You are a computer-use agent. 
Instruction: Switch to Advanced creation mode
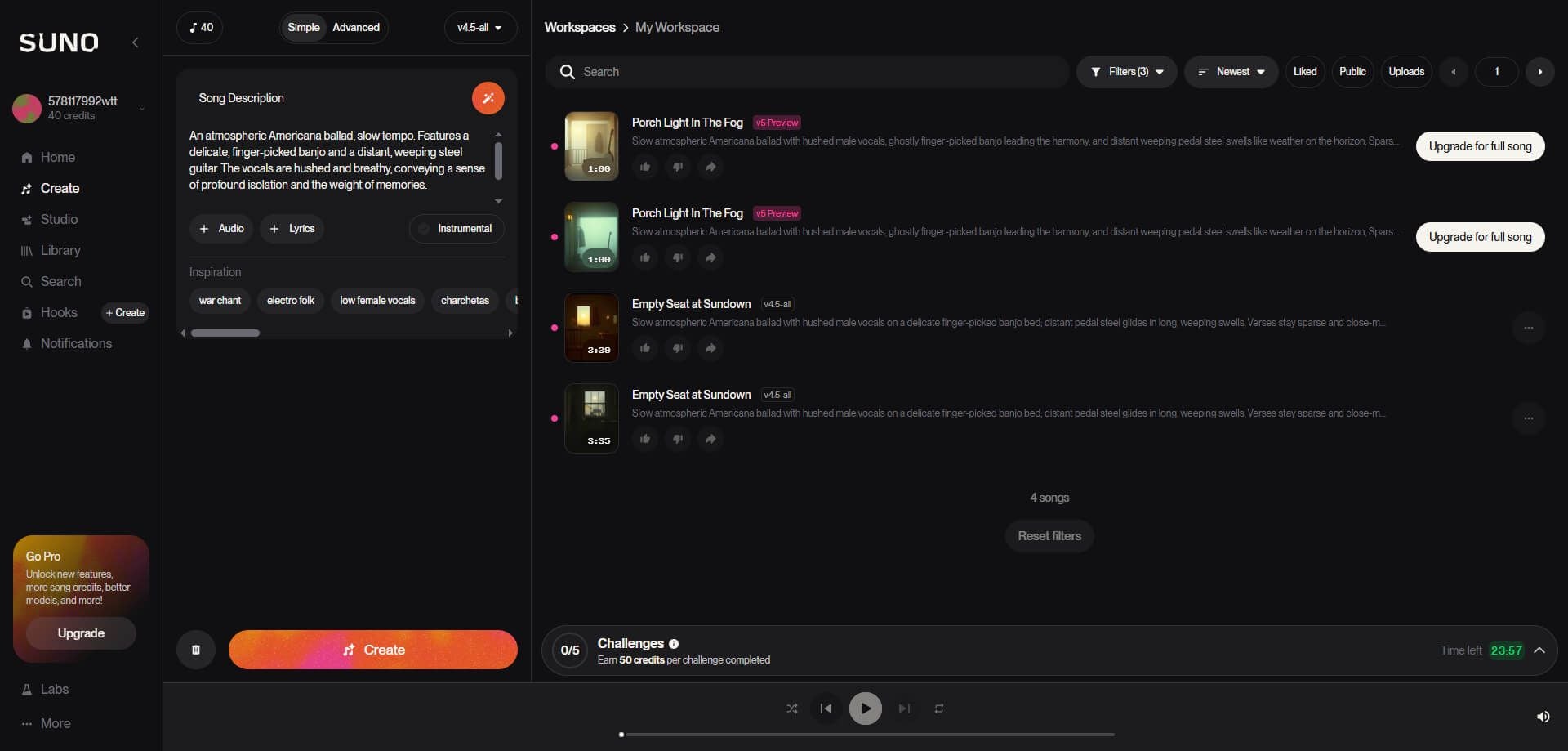(356, 27)
